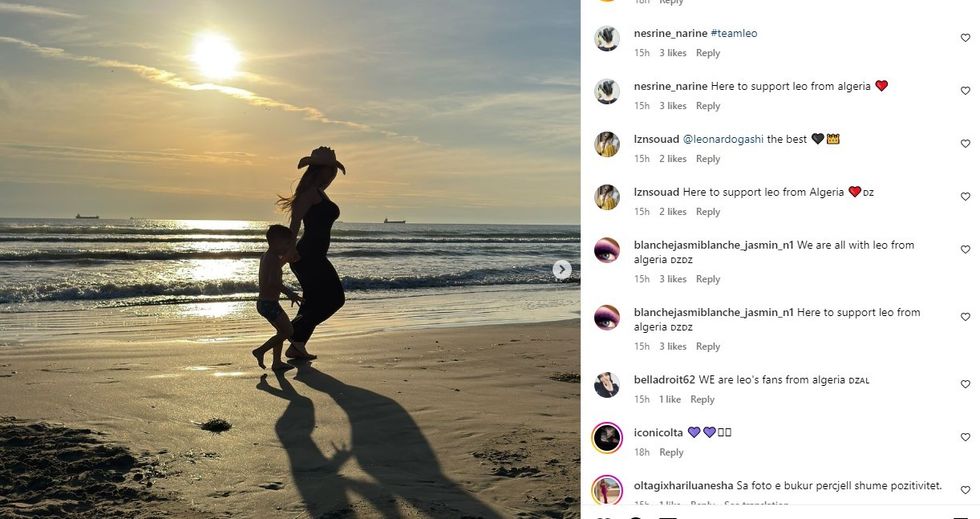Screen dimensions: 980x519
Task: Toggle like on blanchejasmi's "We are all with leo" comment
Action: point(965,250)
